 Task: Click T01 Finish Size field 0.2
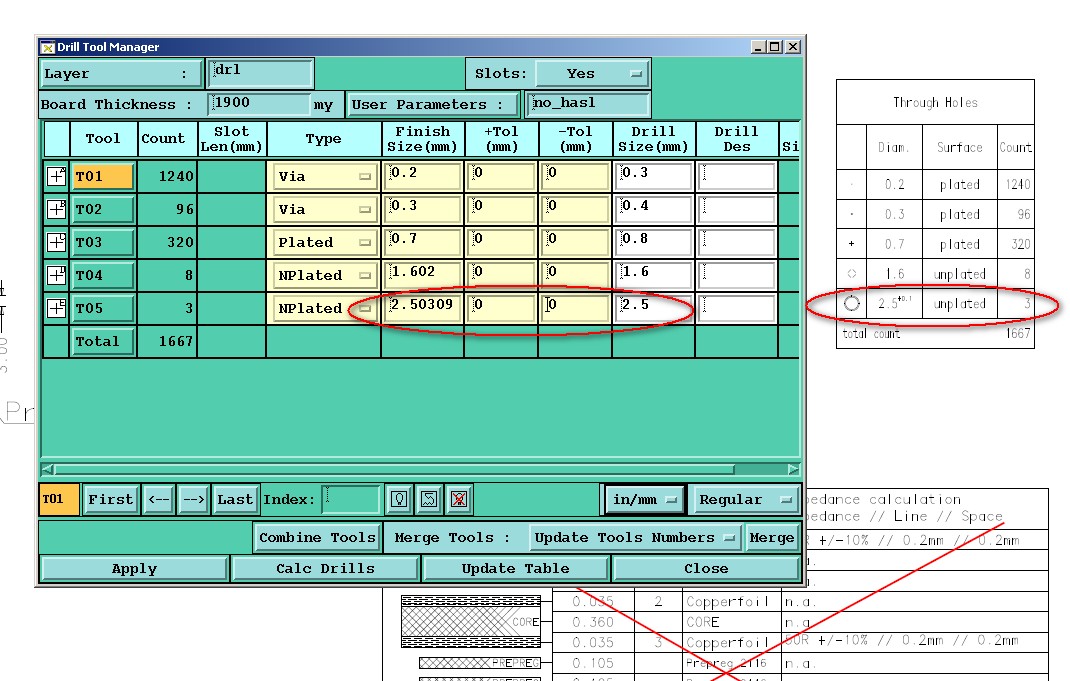422,176
